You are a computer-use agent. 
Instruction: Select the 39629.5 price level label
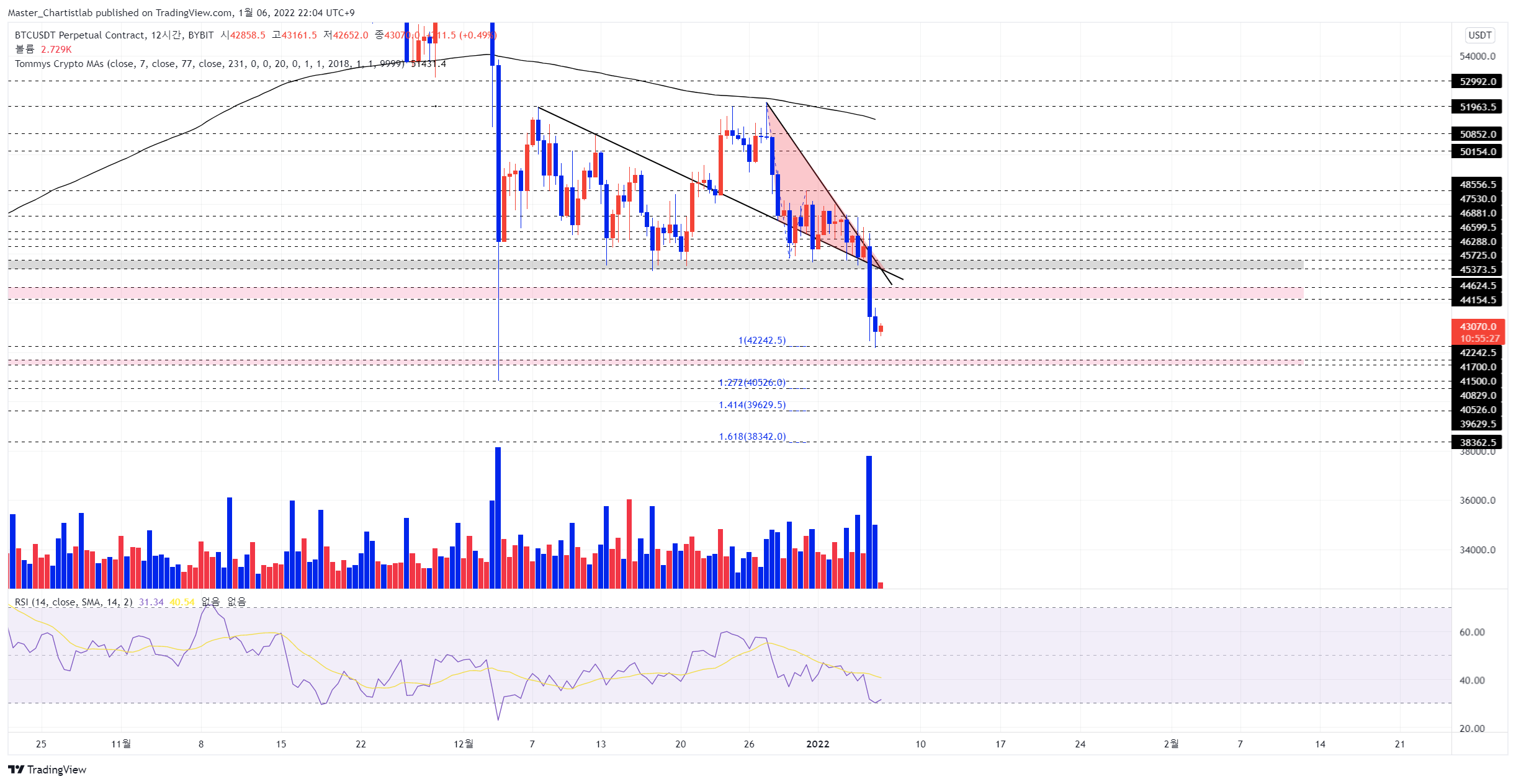(x=1477, y=424)
